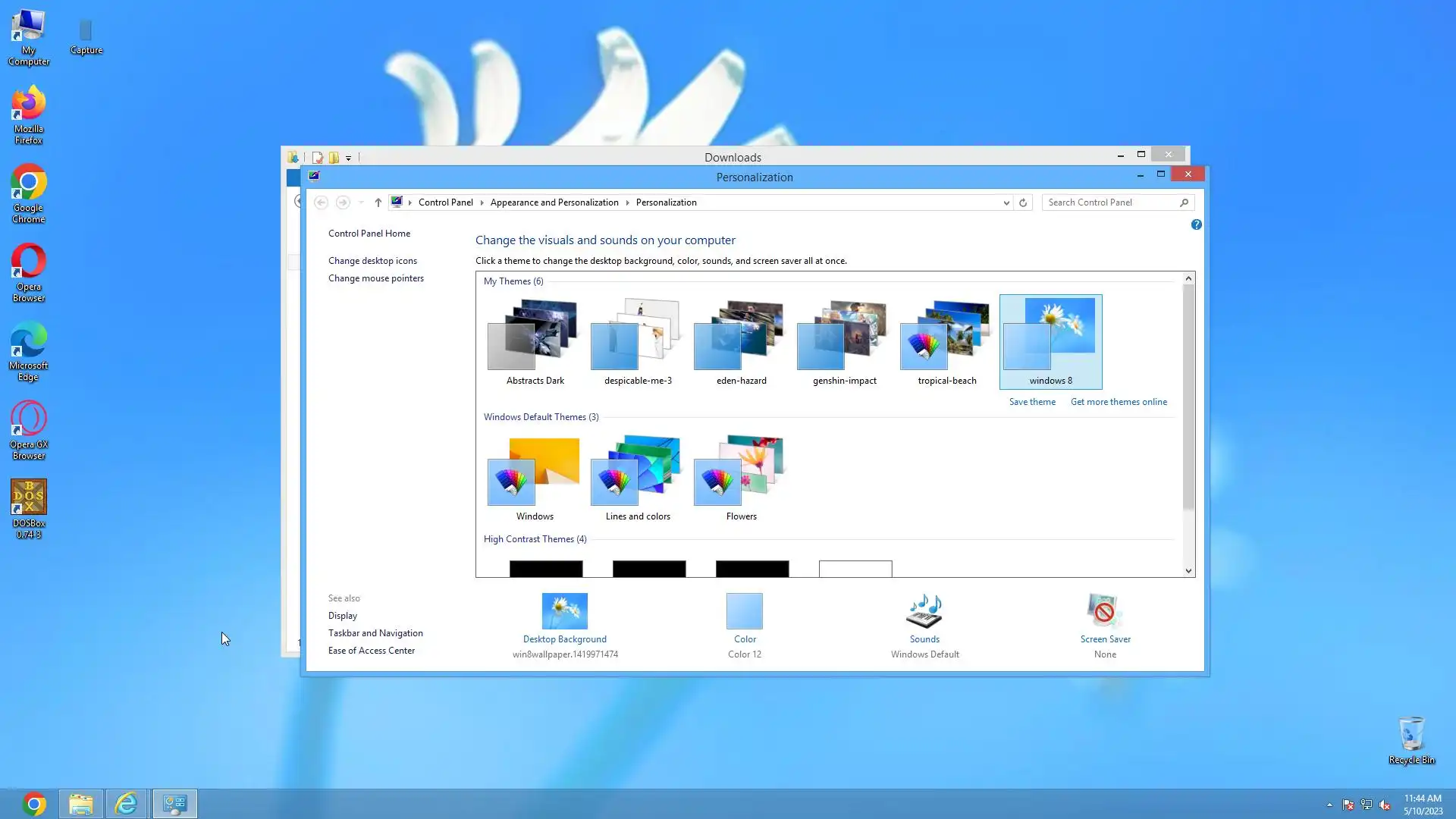Click the help question mark icon
This screenshot has height=819, width=1456.
1196,224
